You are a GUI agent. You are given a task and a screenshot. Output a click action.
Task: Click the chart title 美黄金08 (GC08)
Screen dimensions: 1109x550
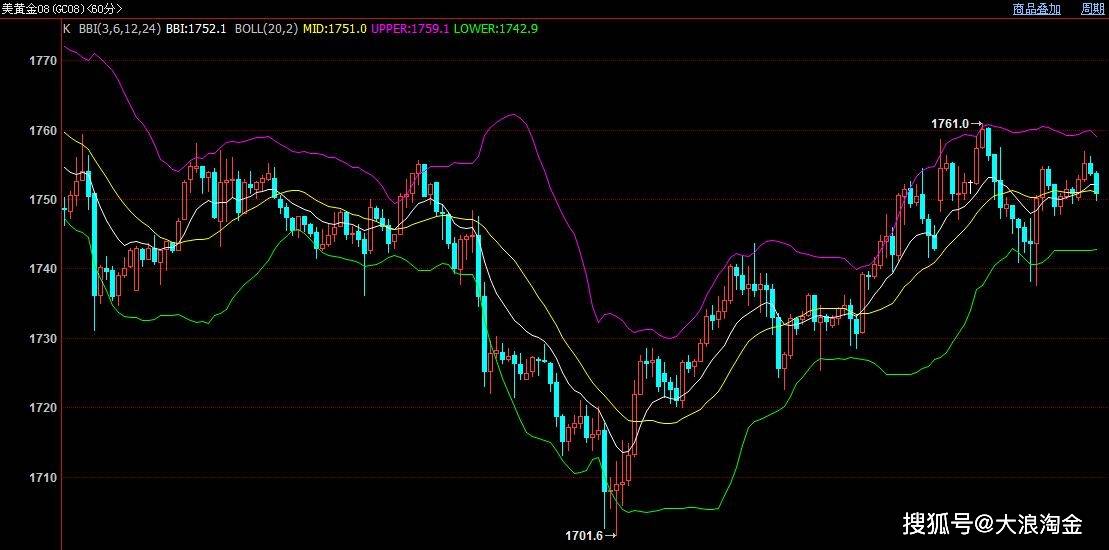coord(44,9)
